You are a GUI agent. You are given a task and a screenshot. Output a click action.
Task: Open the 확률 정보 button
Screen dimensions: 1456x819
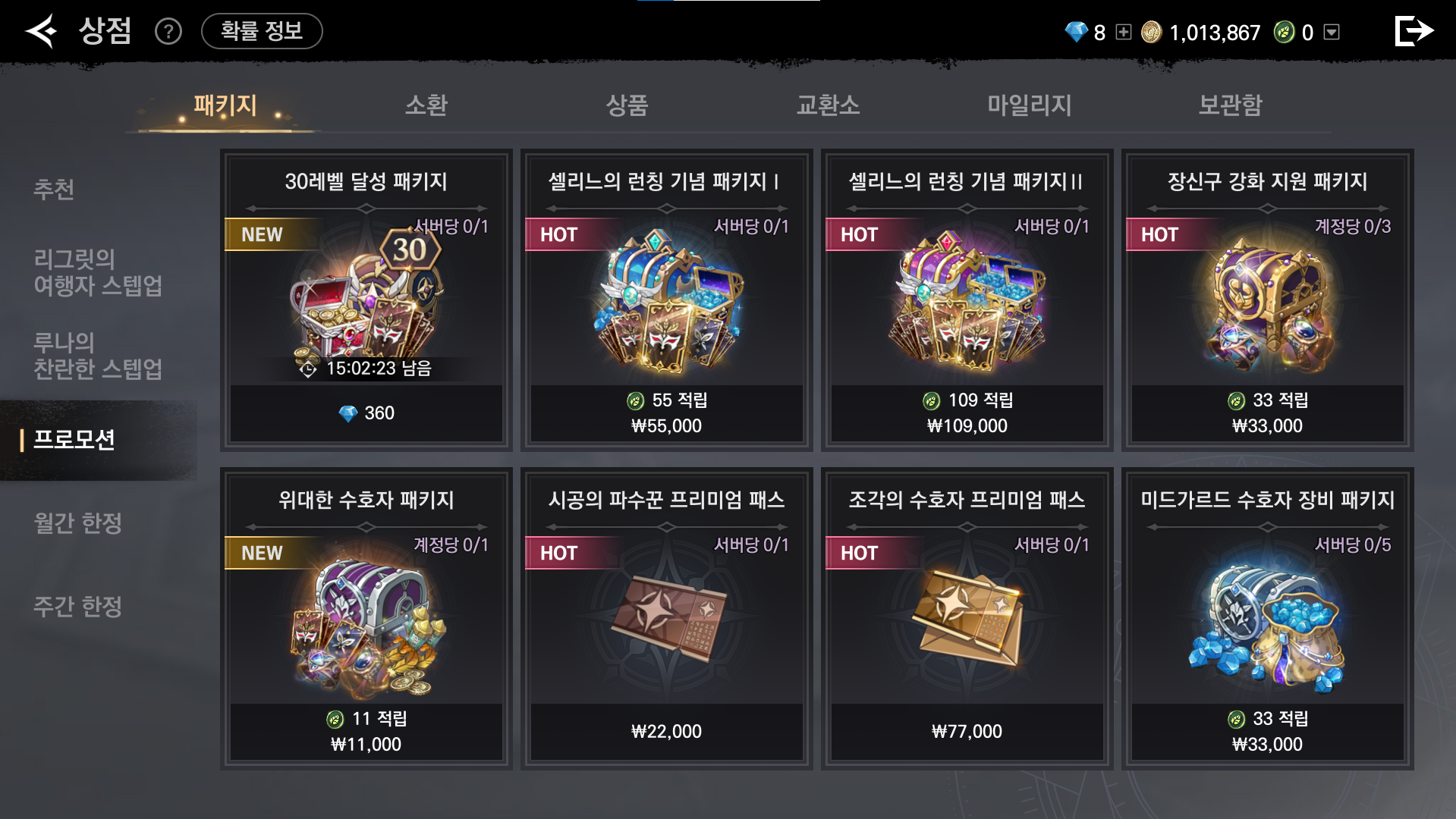pyautogui.click(x=262, y=31)
